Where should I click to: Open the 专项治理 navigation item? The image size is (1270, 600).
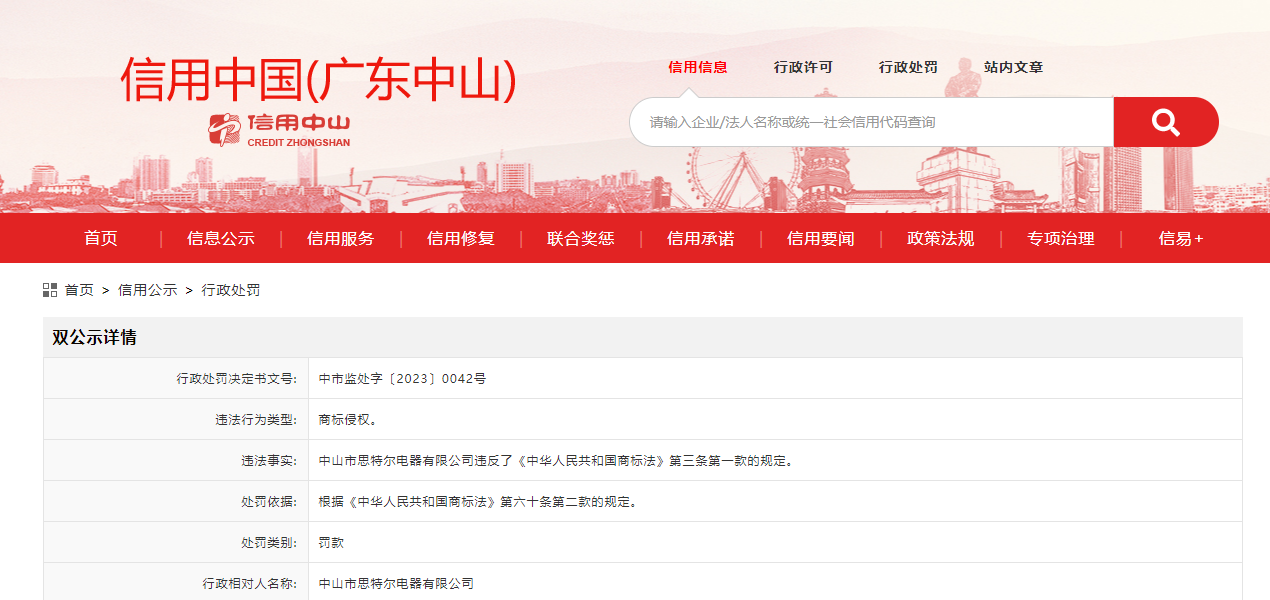pyautogui.click(x=1061, y=238)
